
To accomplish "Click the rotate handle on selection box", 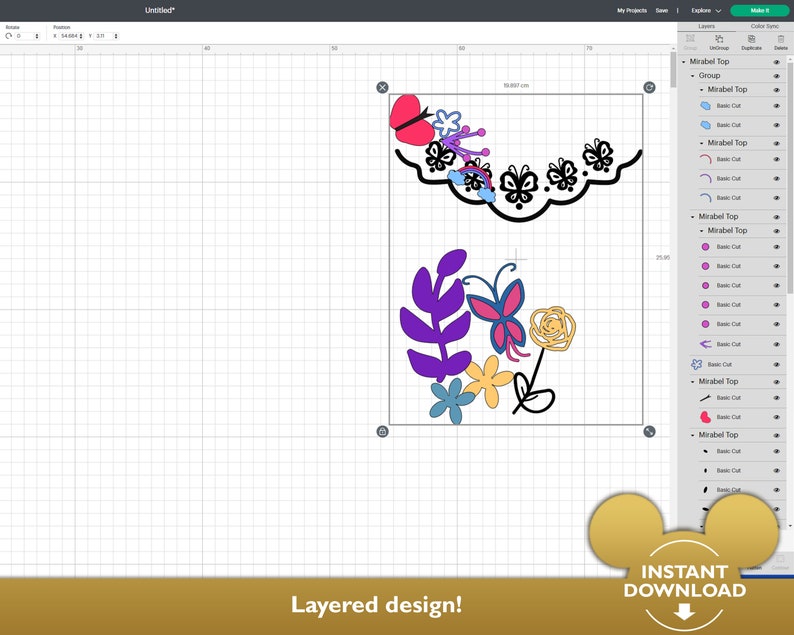I will 649,88.
